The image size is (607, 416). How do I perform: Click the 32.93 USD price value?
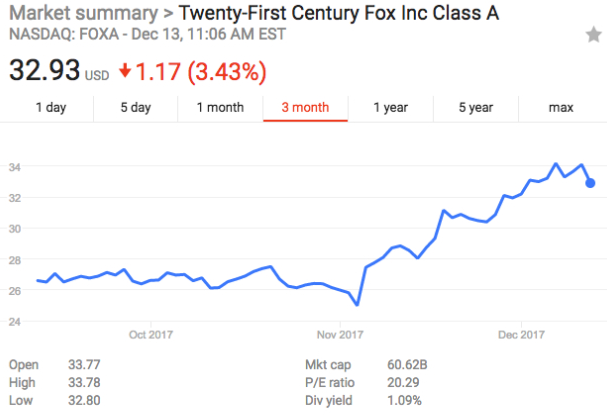pyautogui.click(x=45, y=71)
